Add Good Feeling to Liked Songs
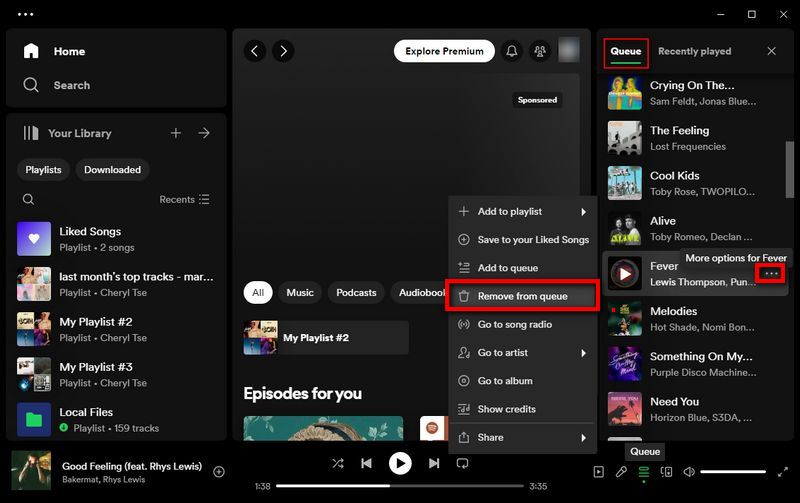The image size is (800, 503). [219, 472]
